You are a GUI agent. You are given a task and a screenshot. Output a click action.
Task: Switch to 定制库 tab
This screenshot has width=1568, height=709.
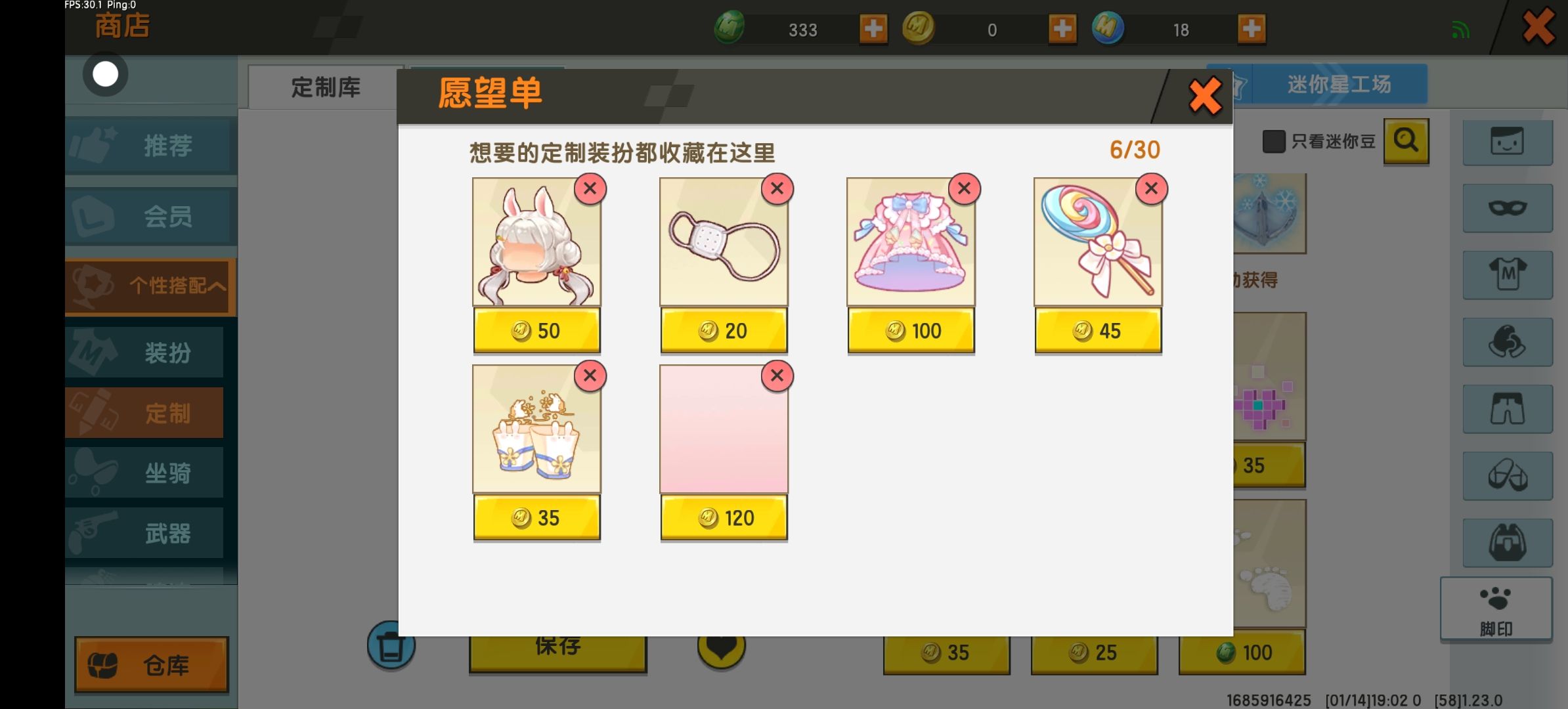[x=325, y=87]
